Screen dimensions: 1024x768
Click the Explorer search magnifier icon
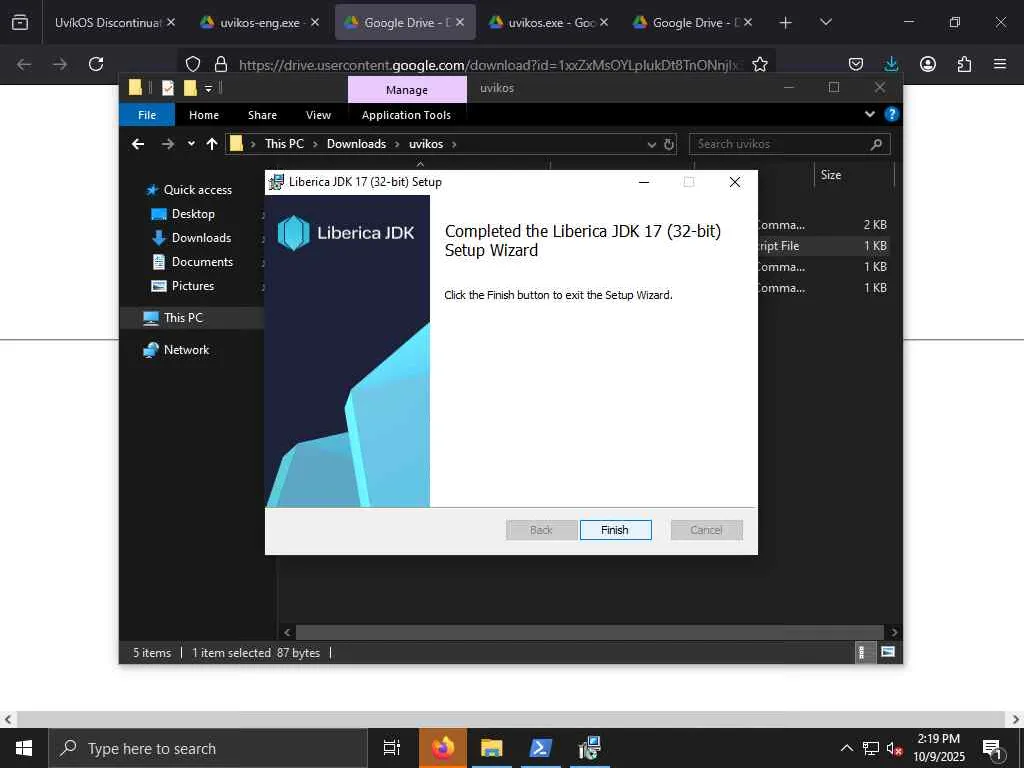(876, 144)
